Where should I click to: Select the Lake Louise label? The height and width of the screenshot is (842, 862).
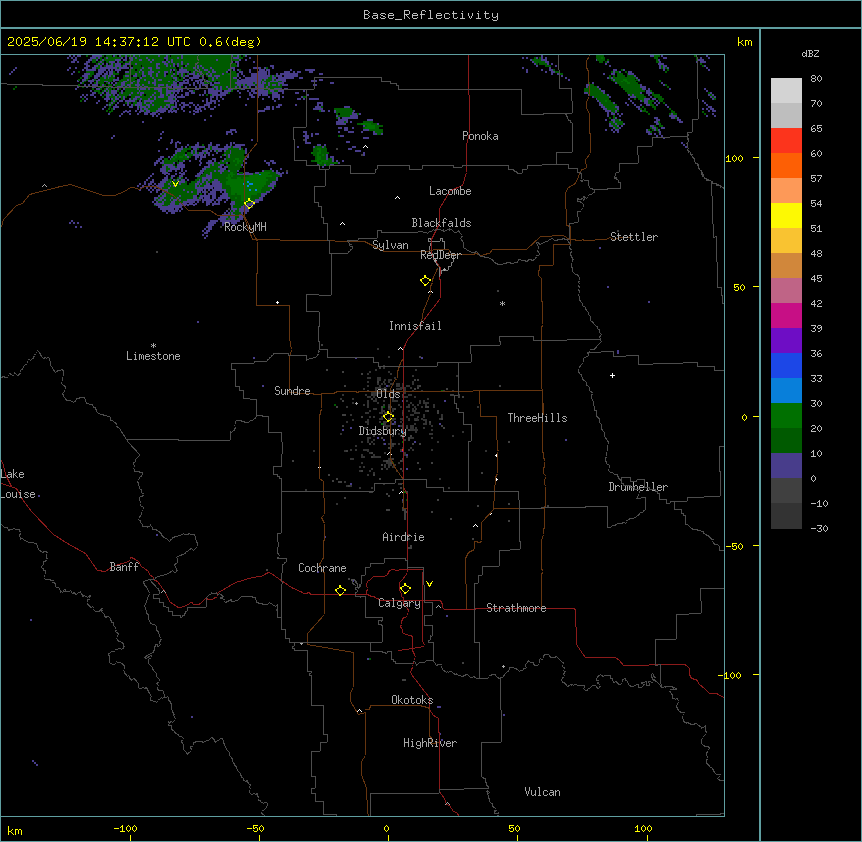[x=18, y=484]
